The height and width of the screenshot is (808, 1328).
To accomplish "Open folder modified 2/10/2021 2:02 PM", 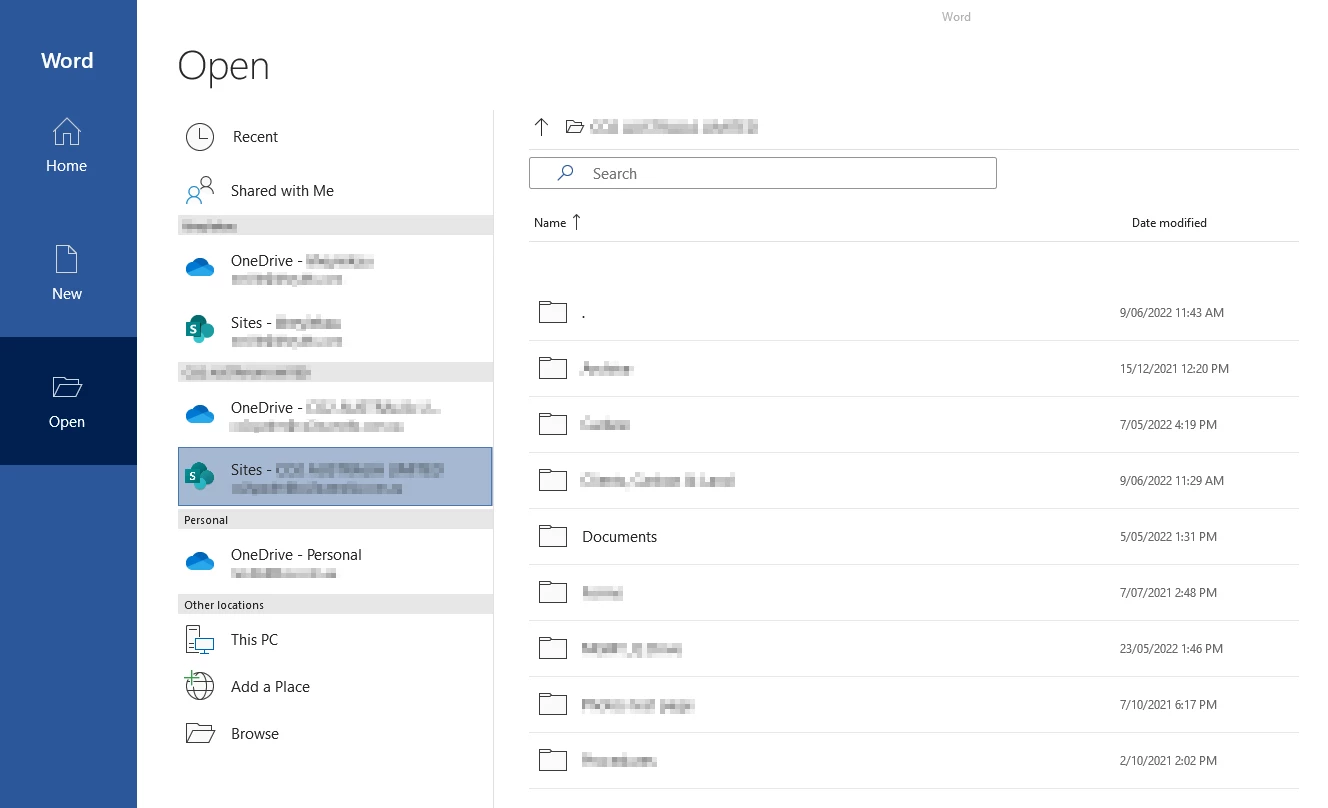I will (x=914, y=761).
